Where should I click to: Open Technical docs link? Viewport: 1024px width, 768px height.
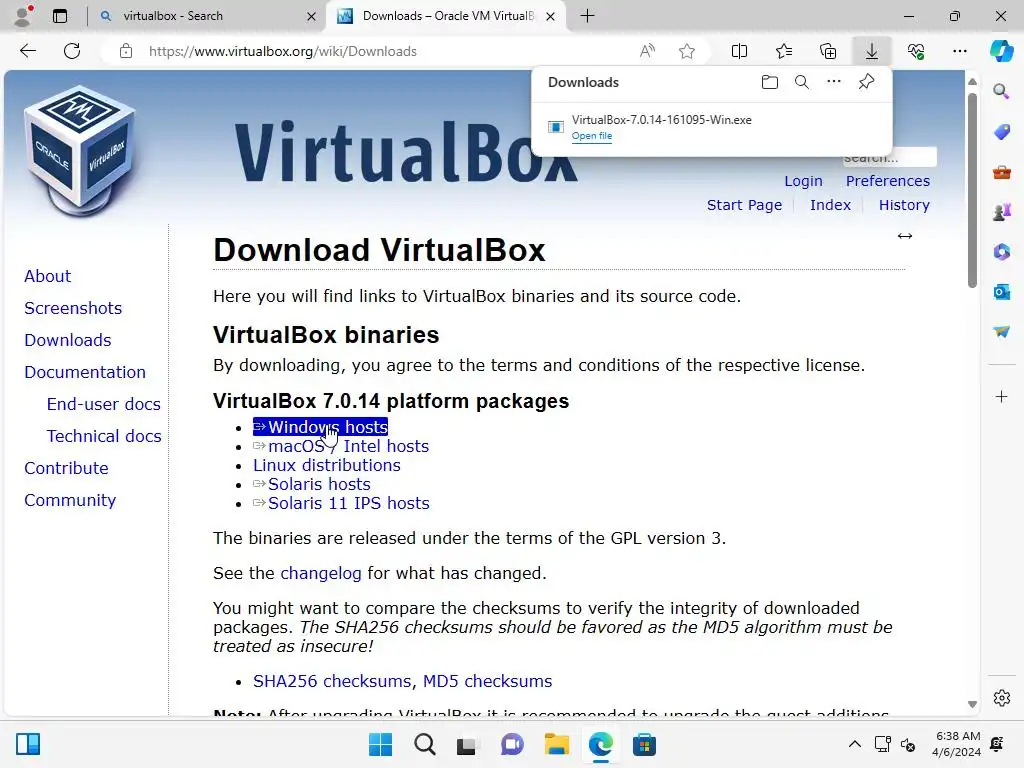coord(104,436)
